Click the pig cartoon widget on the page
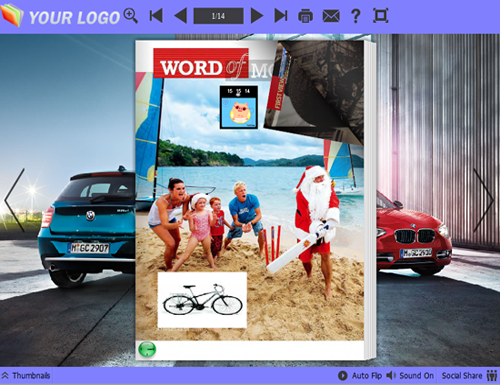Viewport: 500px width, 385px height. click(239, 107)
